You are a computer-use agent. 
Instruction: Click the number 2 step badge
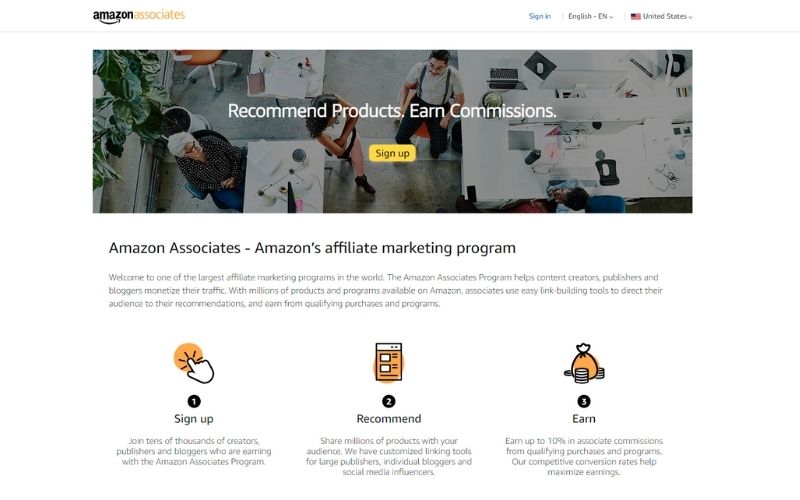coord(389,401)
